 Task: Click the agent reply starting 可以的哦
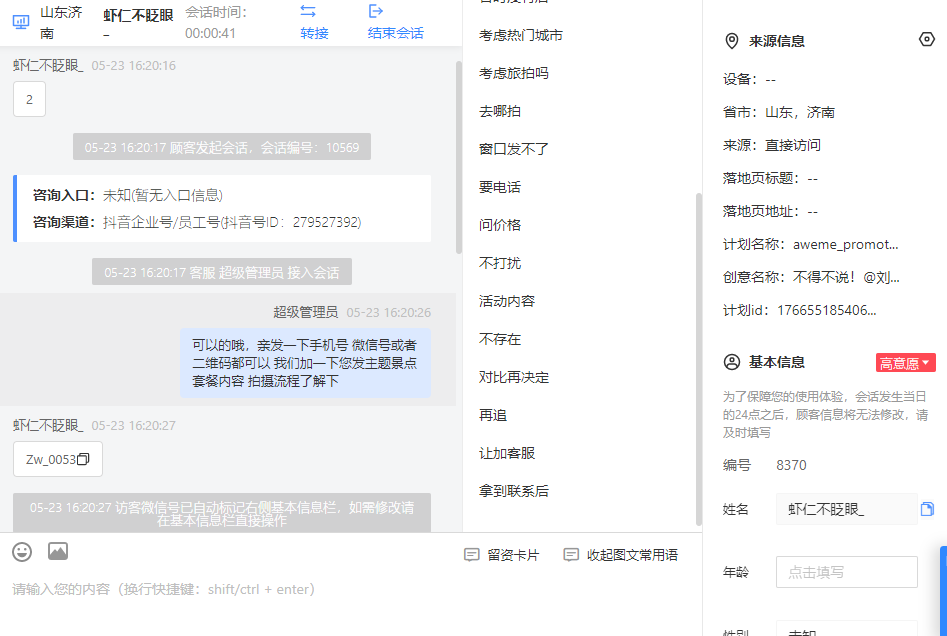(305, 363)
